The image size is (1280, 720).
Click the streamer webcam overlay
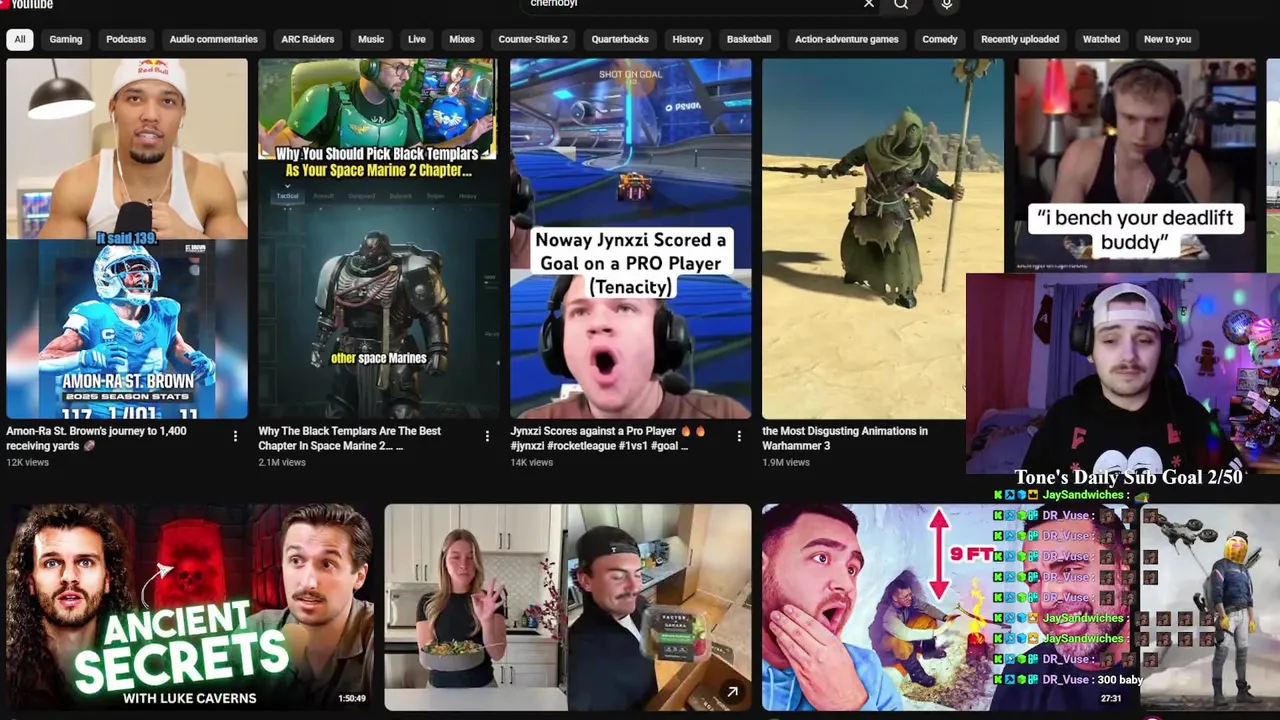coord(1122,372)
